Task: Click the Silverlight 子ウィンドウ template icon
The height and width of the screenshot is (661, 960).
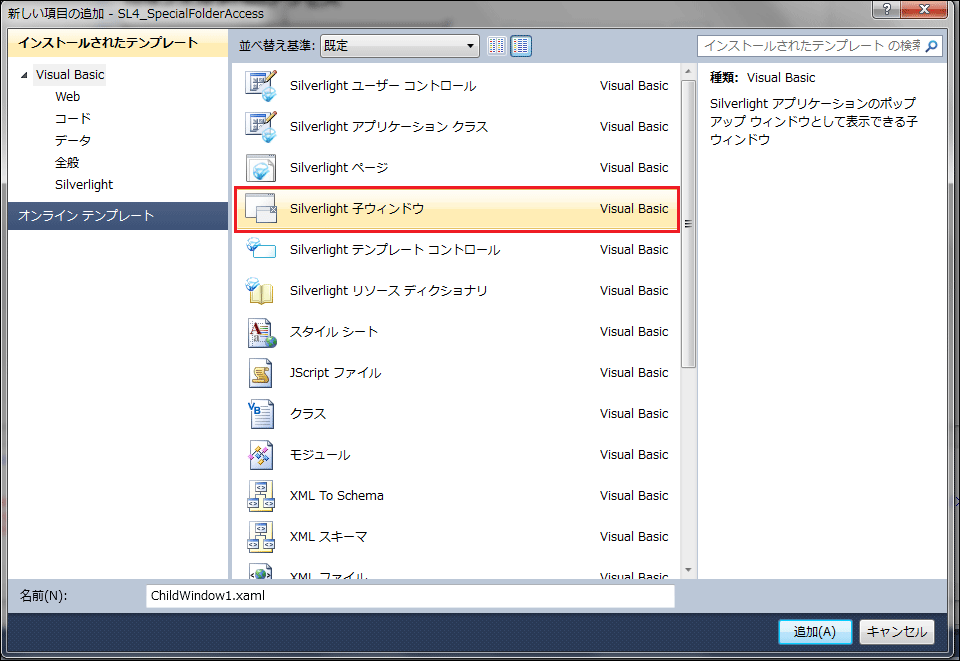Action: coord(261,208)
